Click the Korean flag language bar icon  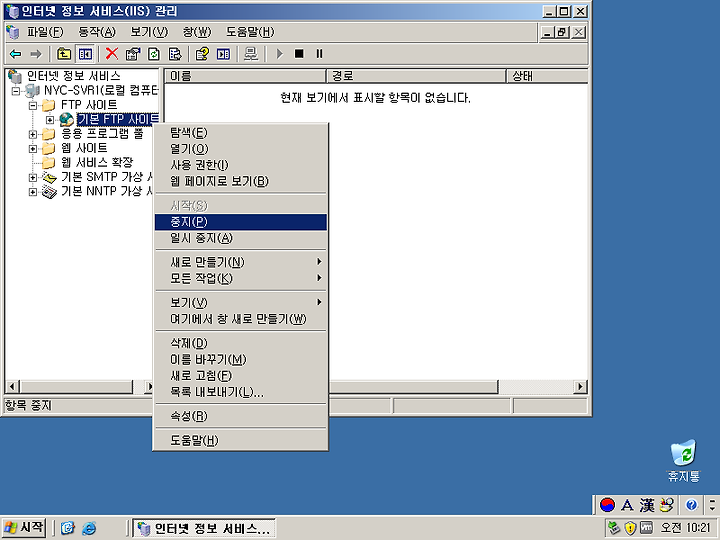point(607,505)
